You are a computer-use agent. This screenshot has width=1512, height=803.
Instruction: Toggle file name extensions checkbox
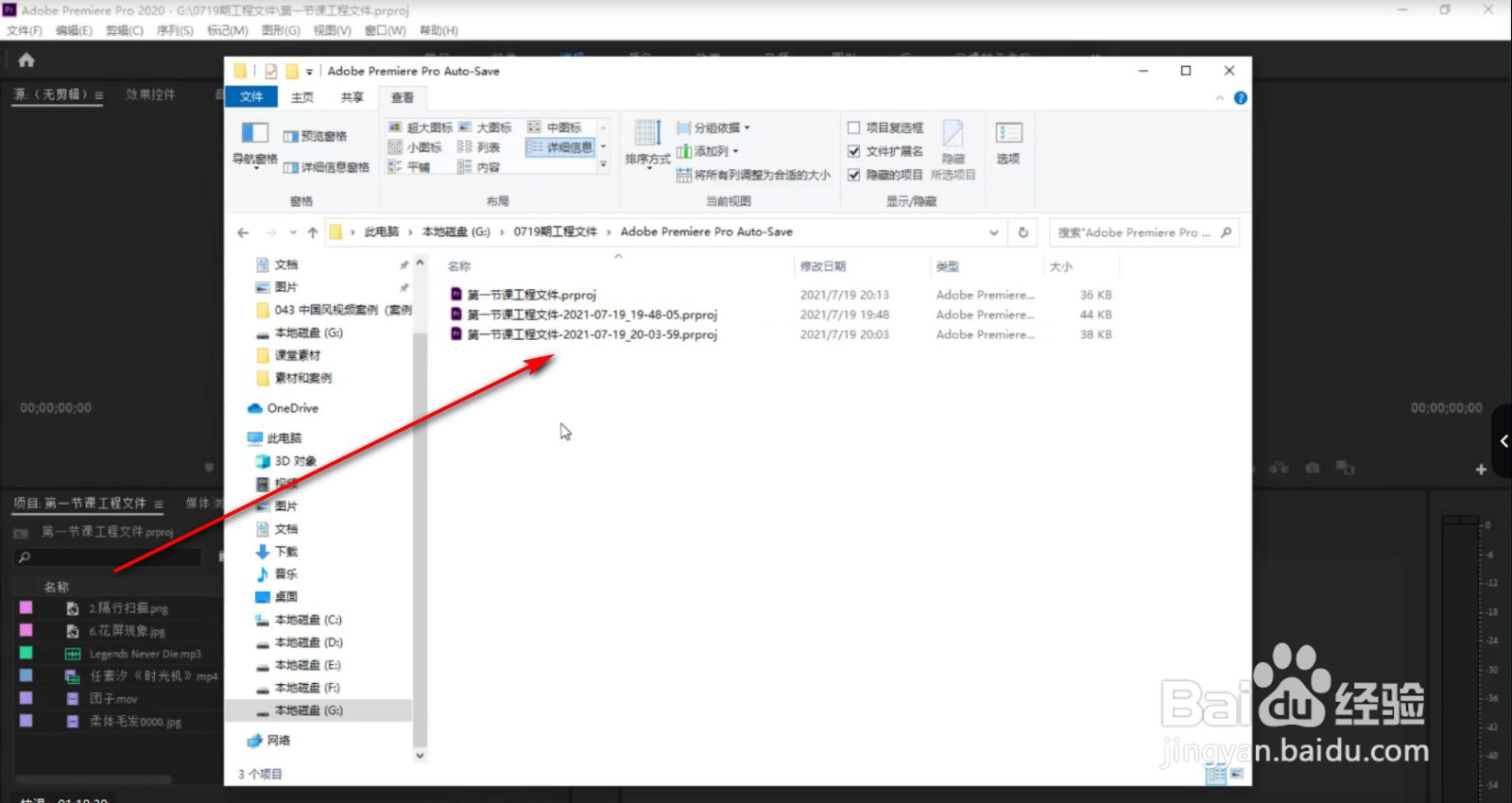885,151
